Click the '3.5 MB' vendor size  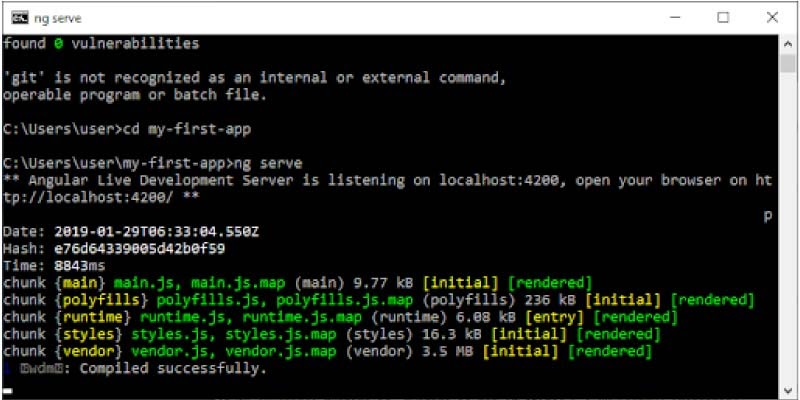pos(448,351)
